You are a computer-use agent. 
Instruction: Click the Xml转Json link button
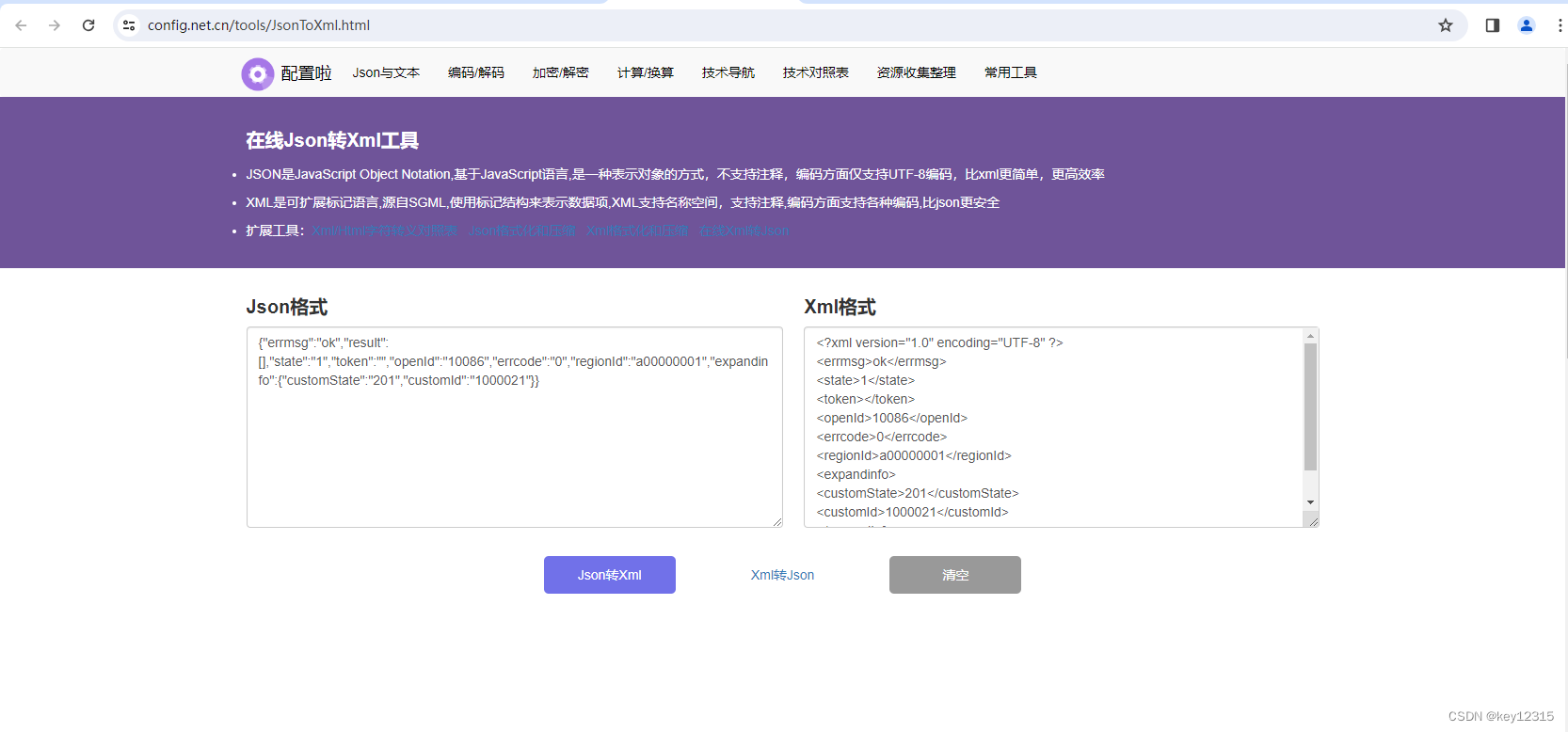pyautogui.click(x=782, y=575)
